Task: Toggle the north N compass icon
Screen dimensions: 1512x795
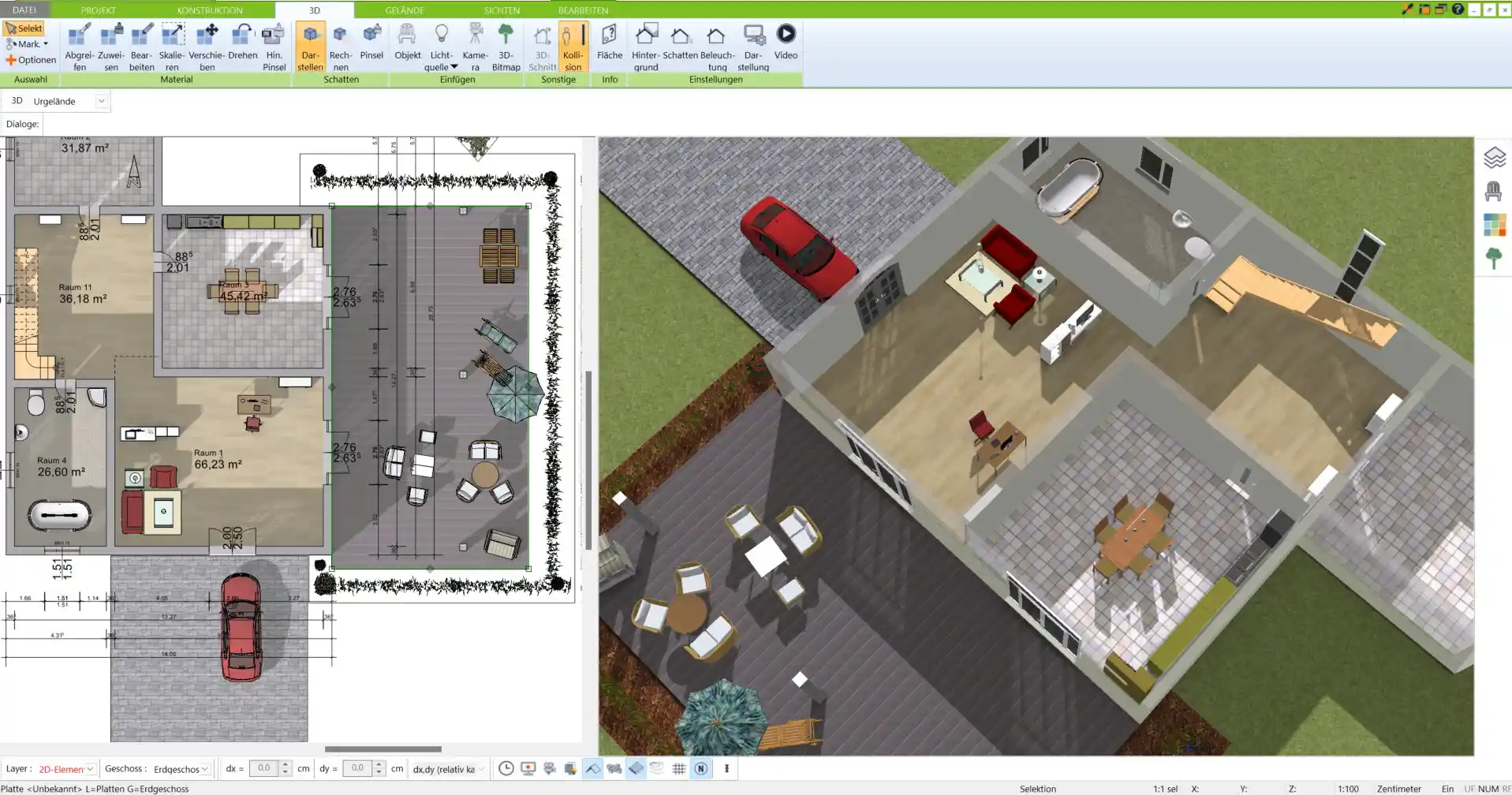Action: 700,768
